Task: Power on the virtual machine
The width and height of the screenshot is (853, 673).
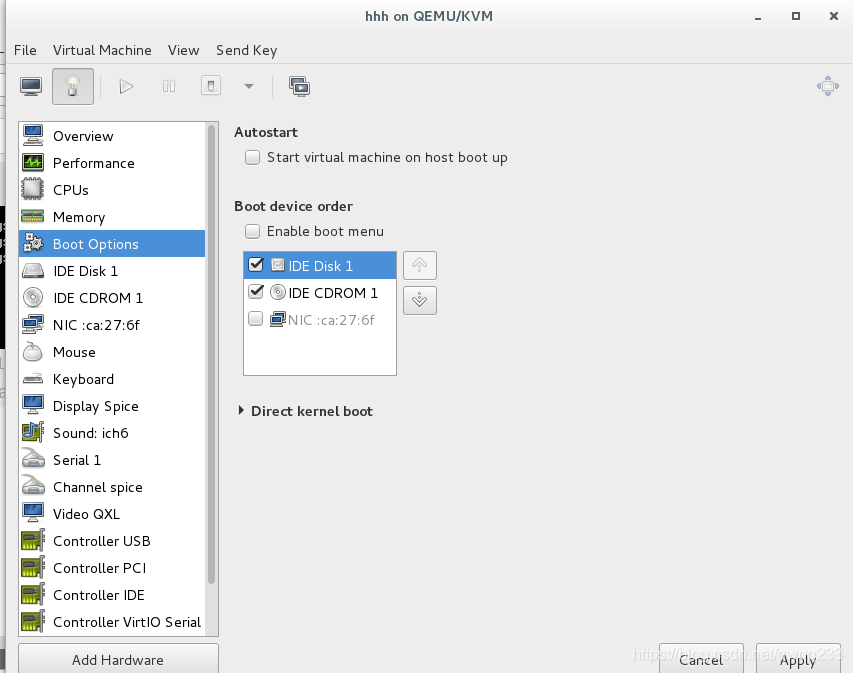Action: point(126,87)
